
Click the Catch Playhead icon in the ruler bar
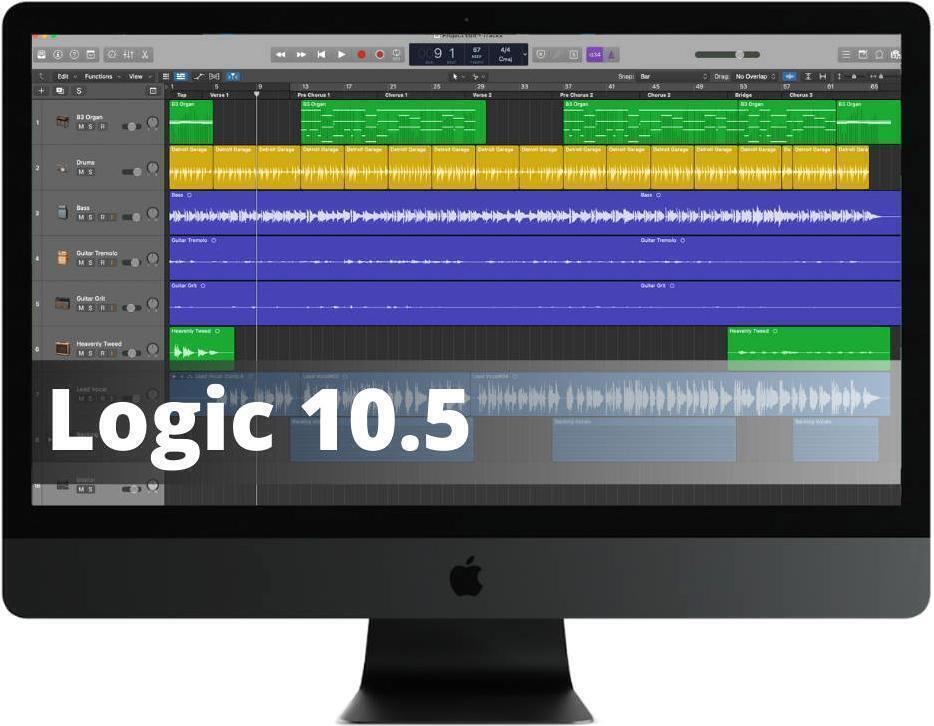(x=788, y=76)
